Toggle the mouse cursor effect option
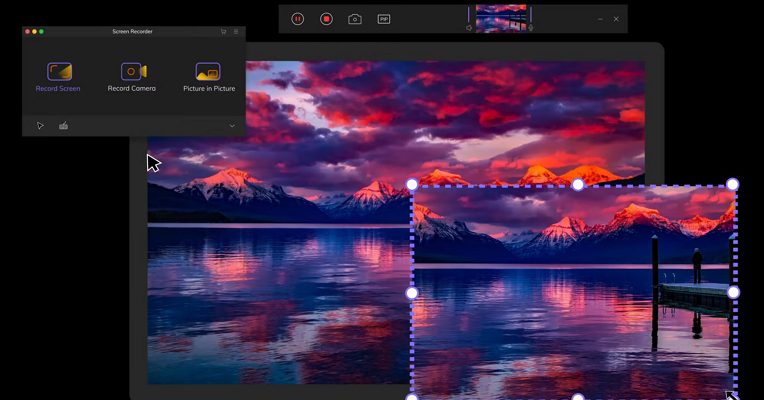This screenshot has height=400, width=764. 40,126
